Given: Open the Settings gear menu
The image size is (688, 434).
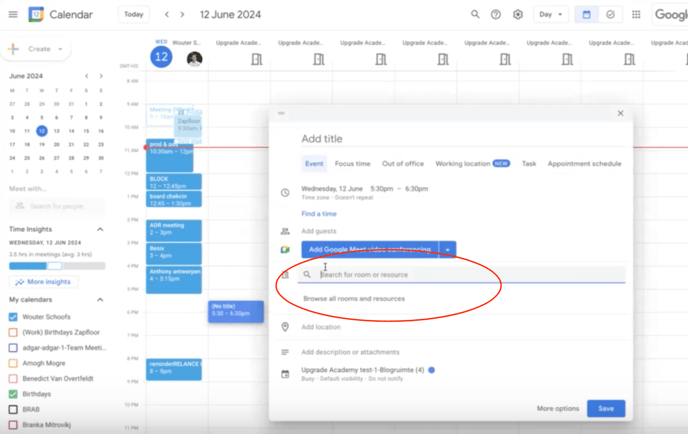Looking at the screenshot, I should click(x=518, y=14).
